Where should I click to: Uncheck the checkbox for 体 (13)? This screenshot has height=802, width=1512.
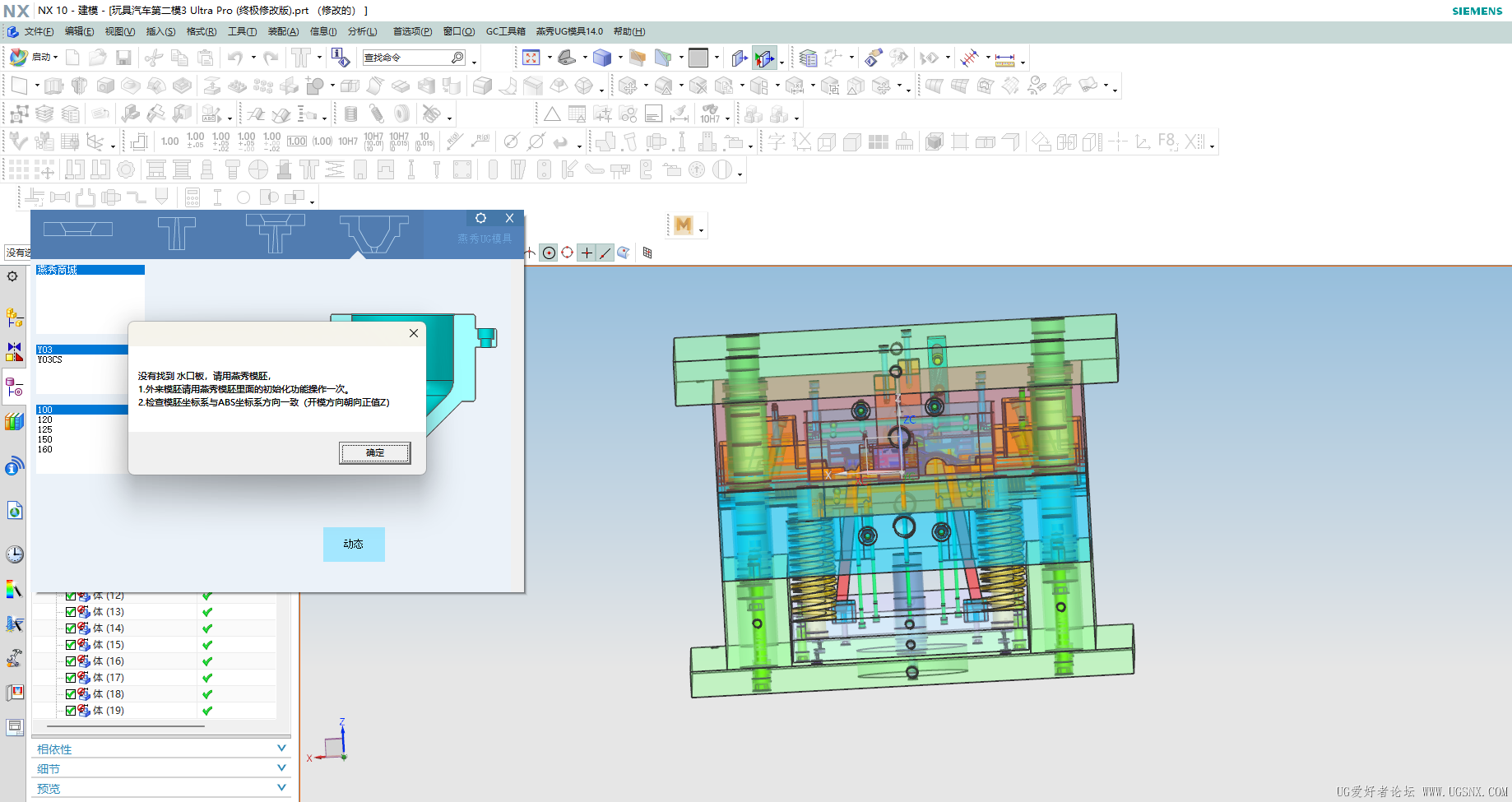coord(71,612)
